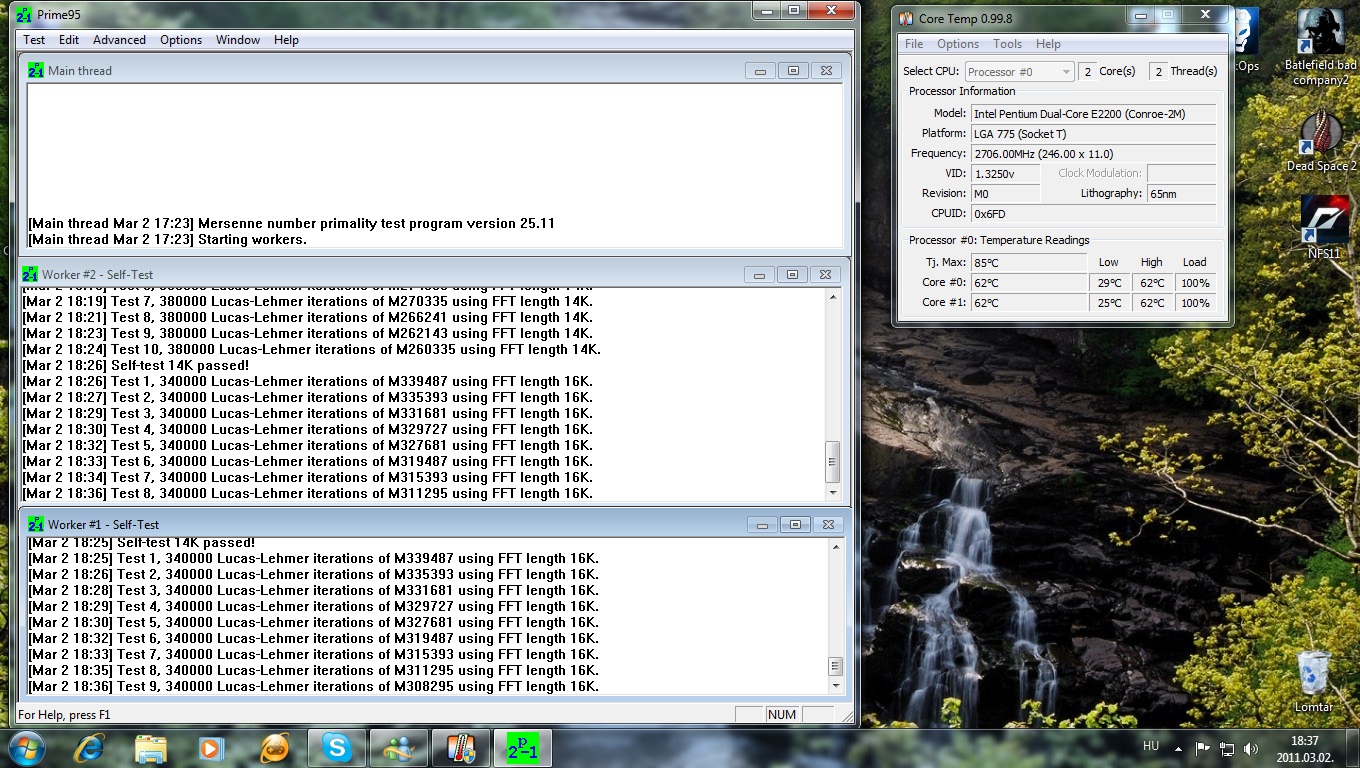Open Core Temp's Help menu
The image size is (1360, 768).
1048,44
